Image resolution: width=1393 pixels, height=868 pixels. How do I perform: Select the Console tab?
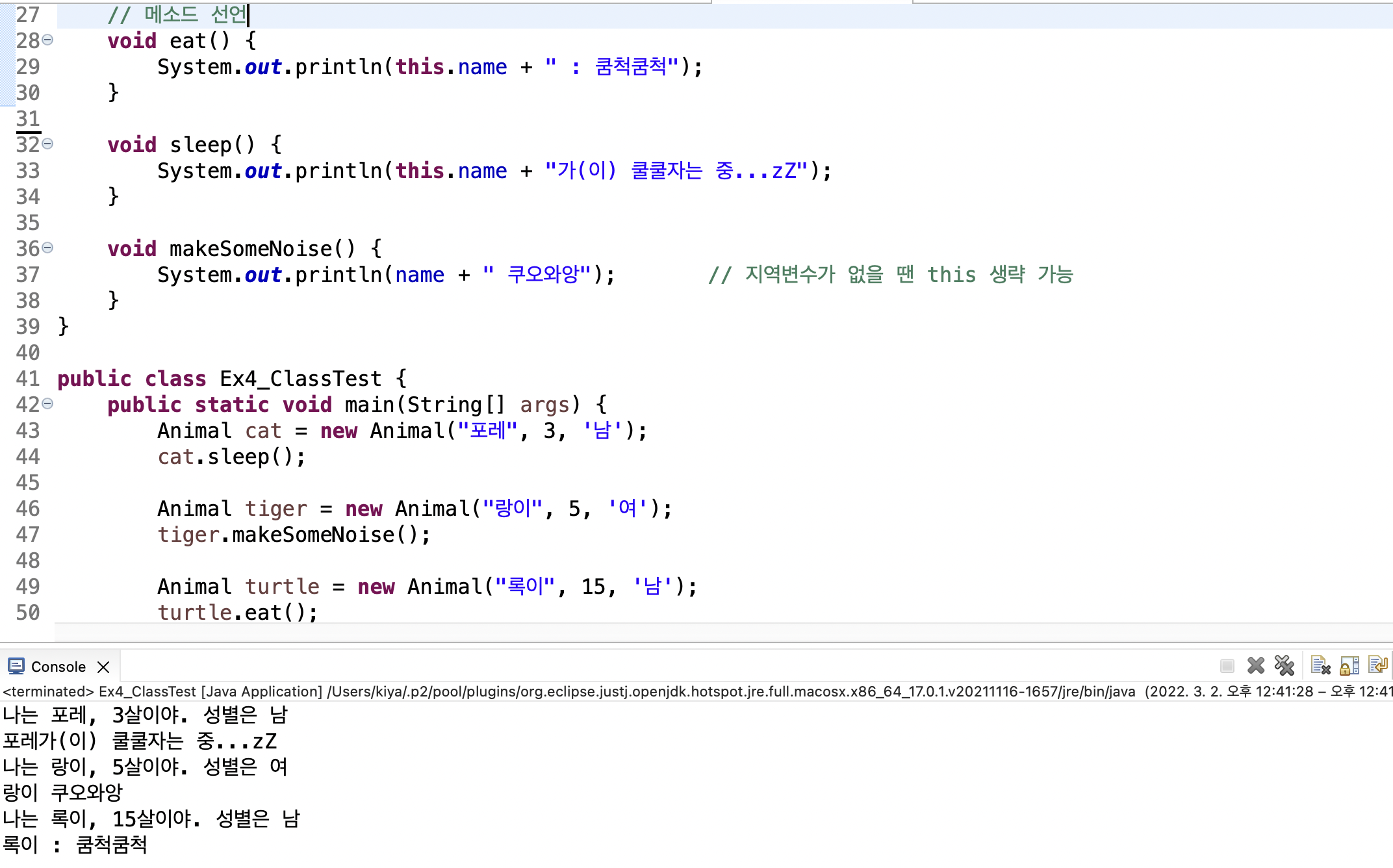(58, 667)
